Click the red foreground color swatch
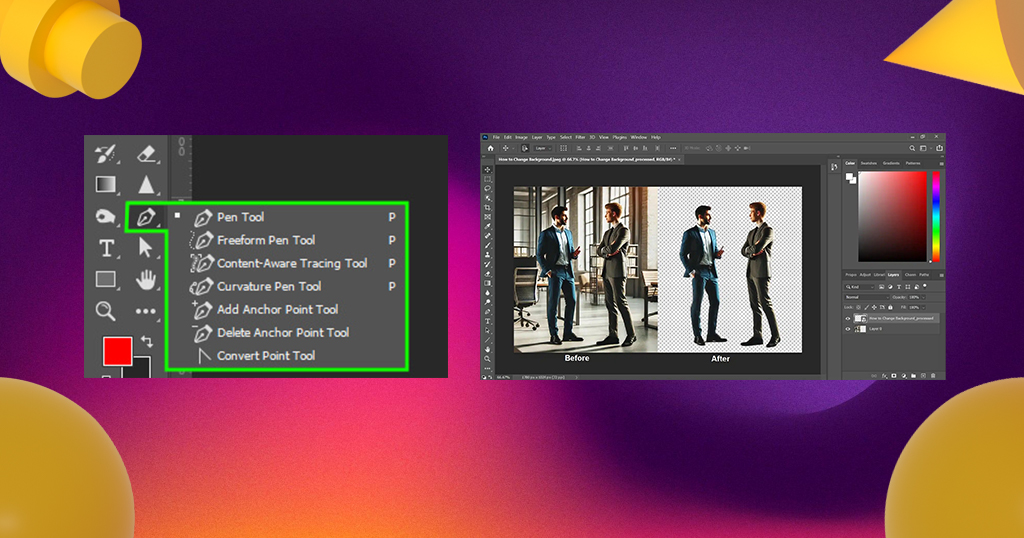This screenshot has height=538, width=1024. click(118, 351)
